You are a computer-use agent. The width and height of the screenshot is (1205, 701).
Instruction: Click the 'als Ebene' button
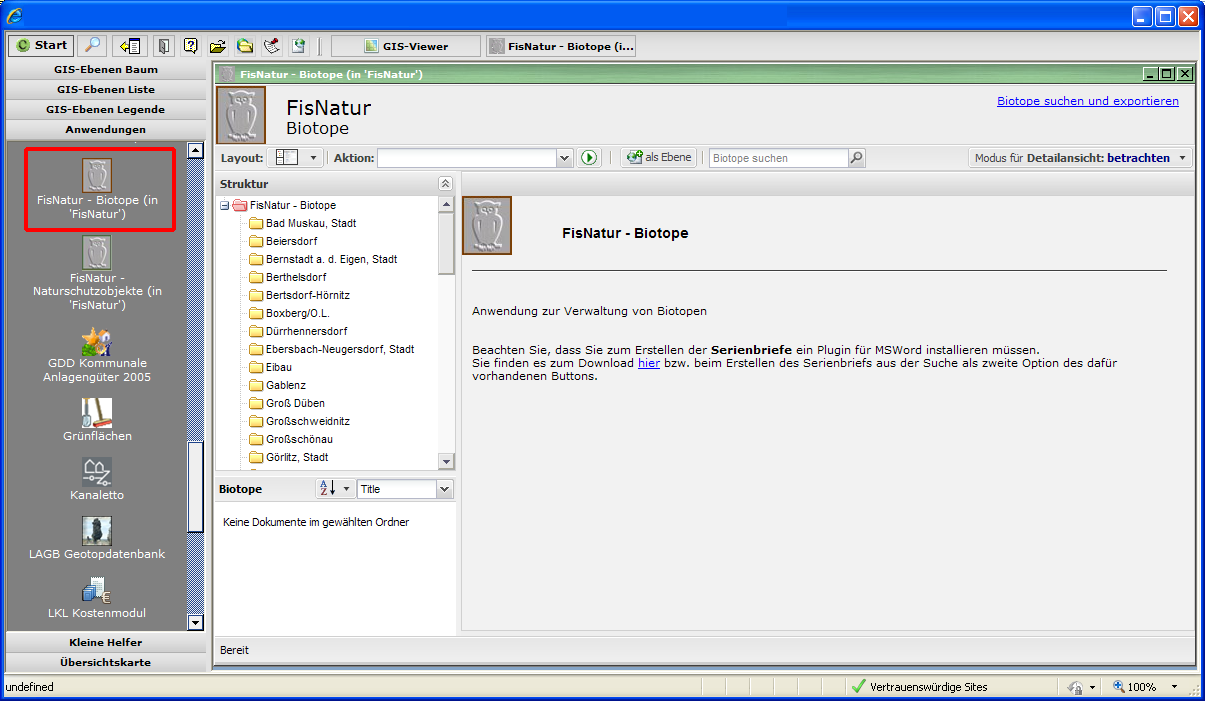click(659, 158)
